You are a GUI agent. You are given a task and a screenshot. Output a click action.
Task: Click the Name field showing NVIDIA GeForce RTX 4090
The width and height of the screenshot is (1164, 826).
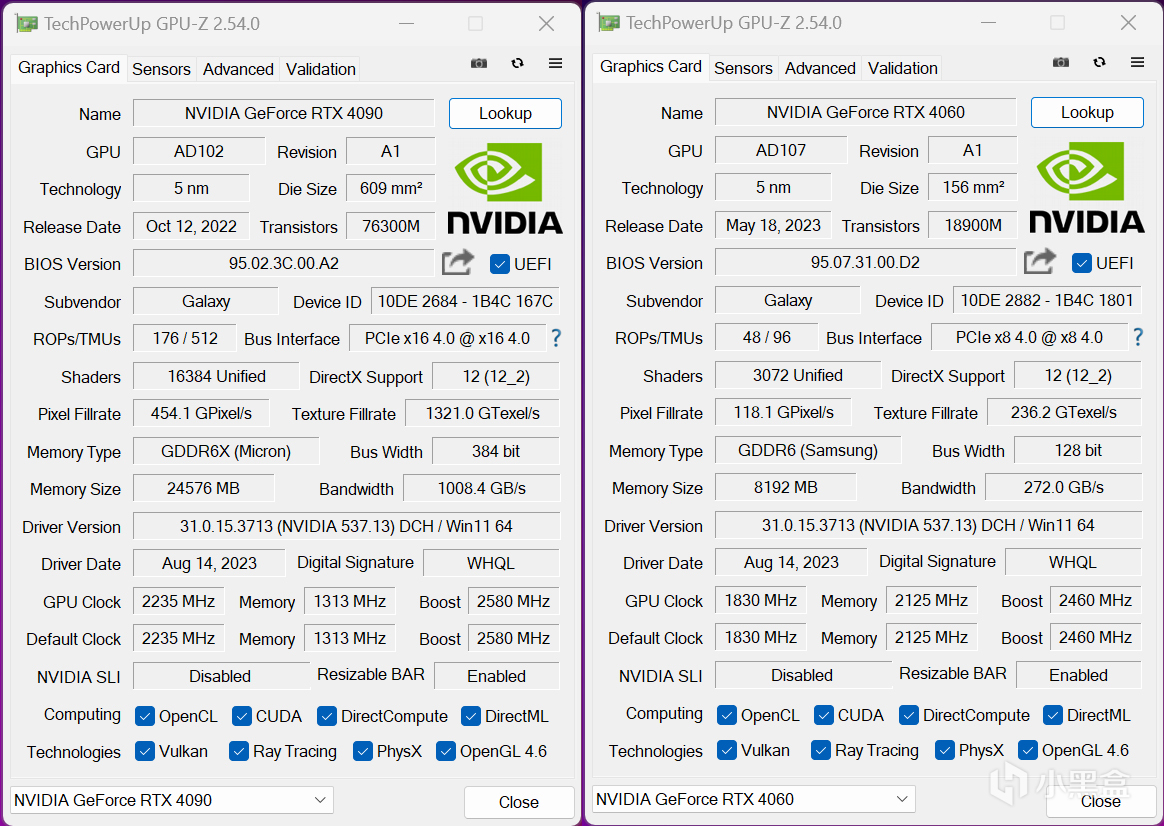point(284,114)
